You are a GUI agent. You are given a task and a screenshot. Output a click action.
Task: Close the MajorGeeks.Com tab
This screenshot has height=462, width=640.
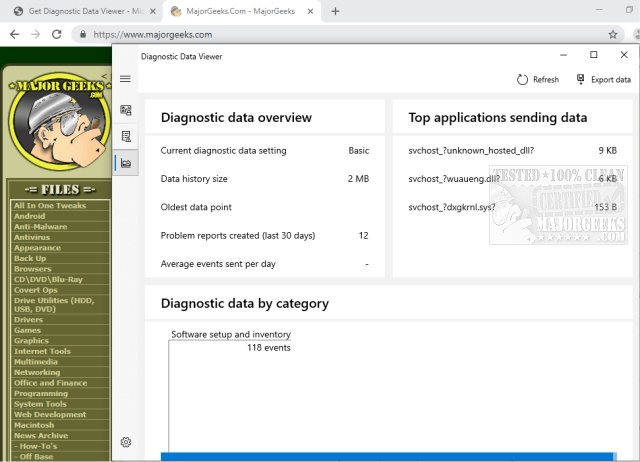point(310,11)
